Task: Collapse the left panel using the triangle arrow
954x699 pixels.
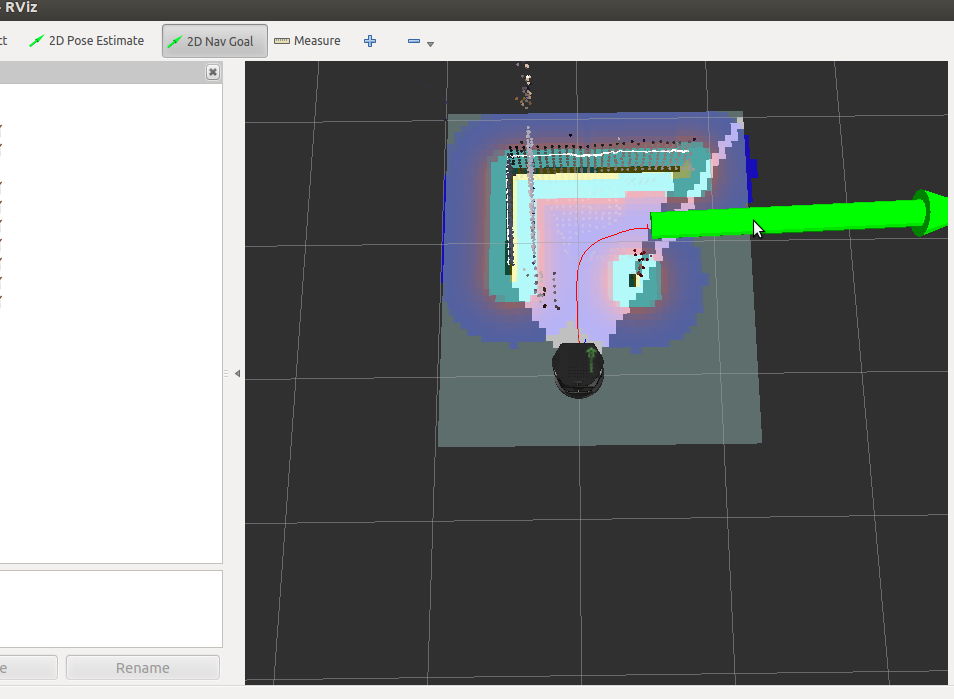Action: (237, 374)
